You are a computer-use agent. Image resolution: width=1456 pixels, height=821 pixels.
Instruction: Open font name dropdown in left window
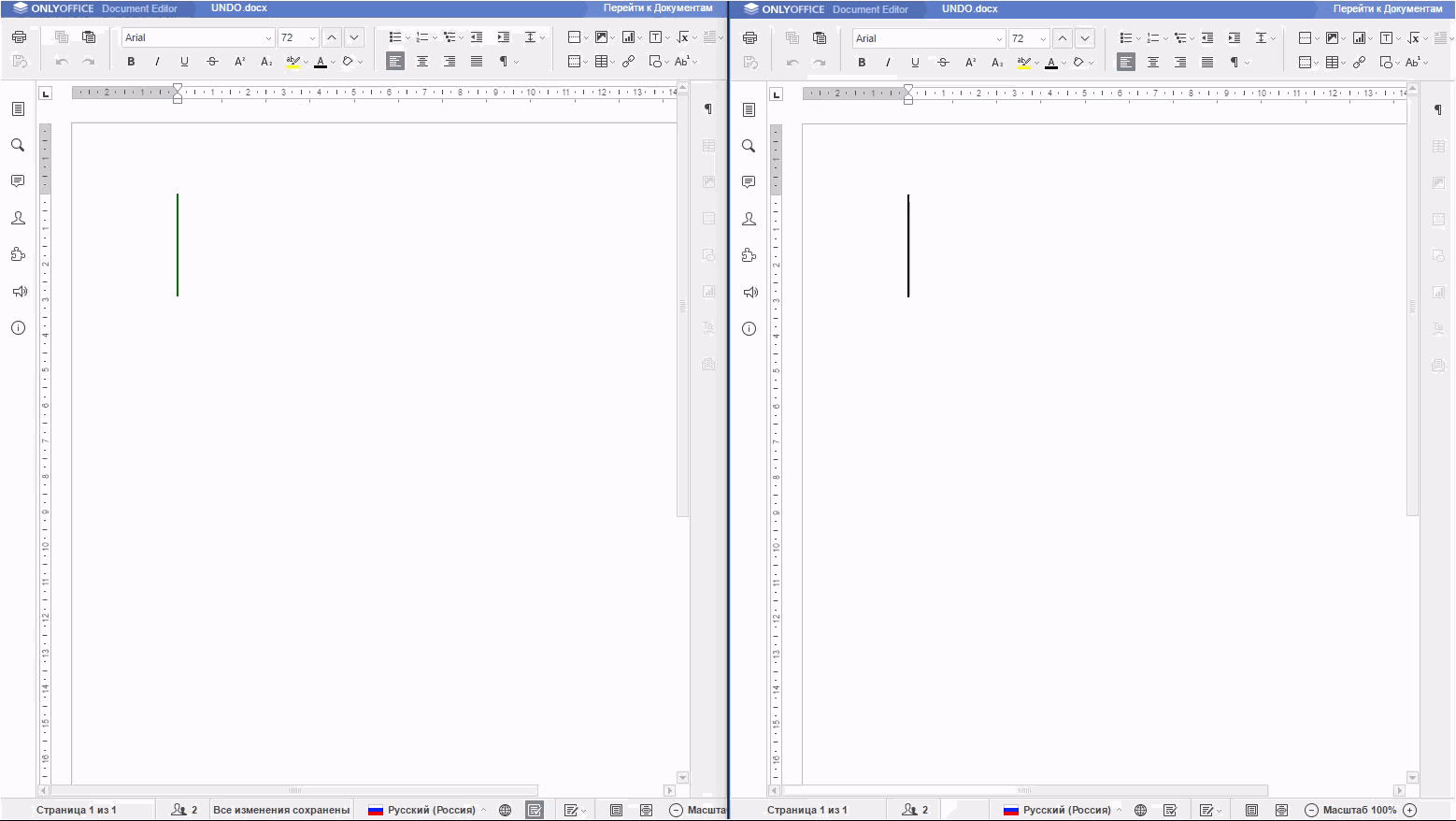[x=268, y=38]
